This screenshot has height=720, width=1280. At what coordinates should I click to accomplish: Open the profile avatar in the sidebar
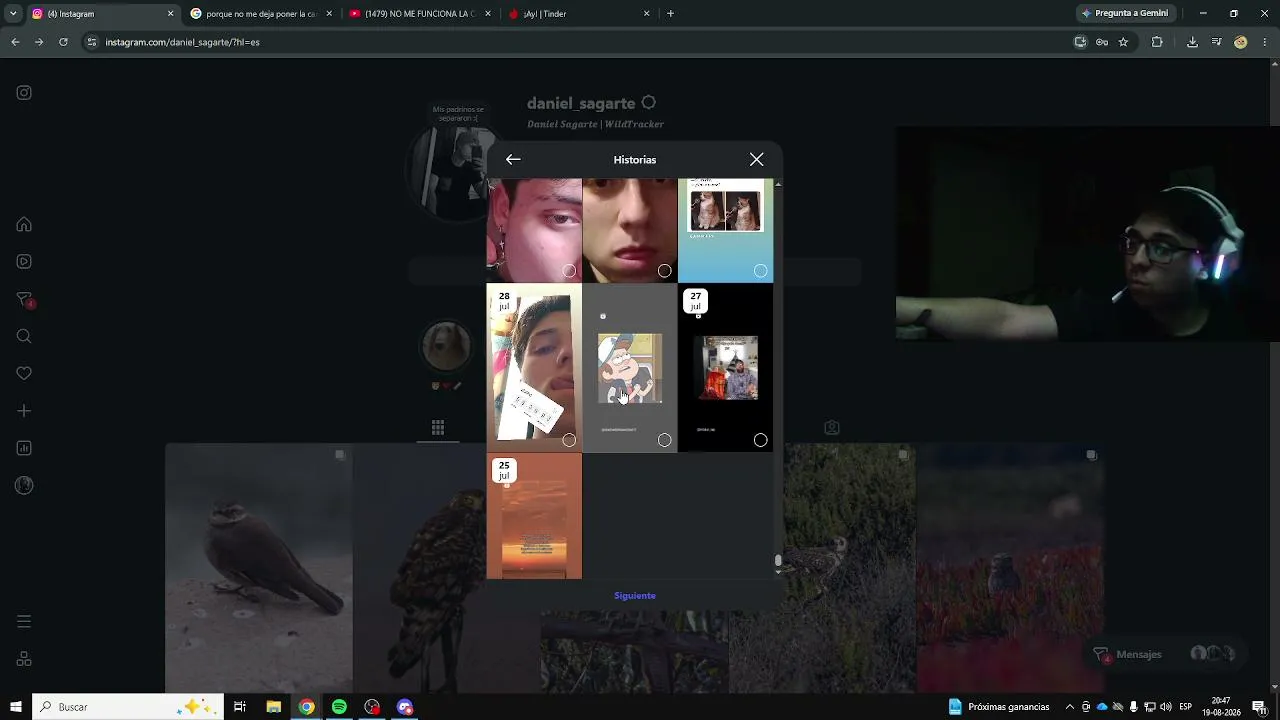point(24,486)
